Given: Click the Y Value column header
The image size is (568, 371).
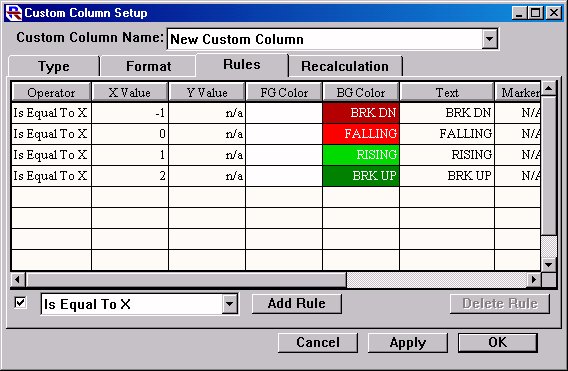Looking at the screenshot, I should 207,92.
